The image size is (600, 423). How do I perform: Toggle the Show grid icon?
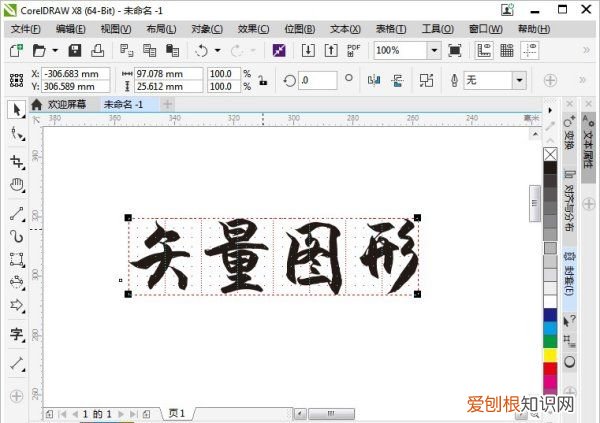(507, 51)
